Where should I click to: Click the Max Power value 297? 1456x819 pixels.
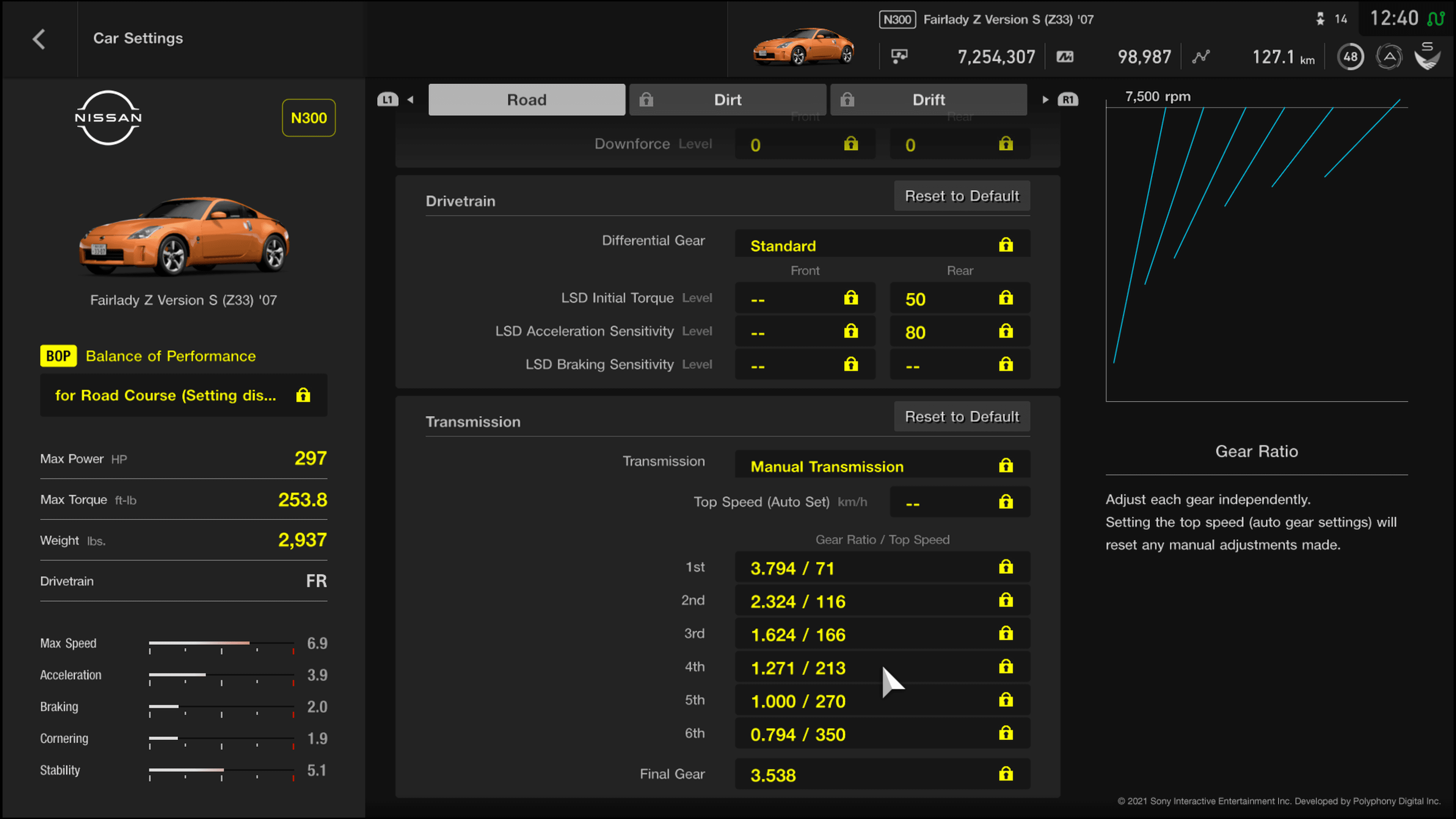310,458
